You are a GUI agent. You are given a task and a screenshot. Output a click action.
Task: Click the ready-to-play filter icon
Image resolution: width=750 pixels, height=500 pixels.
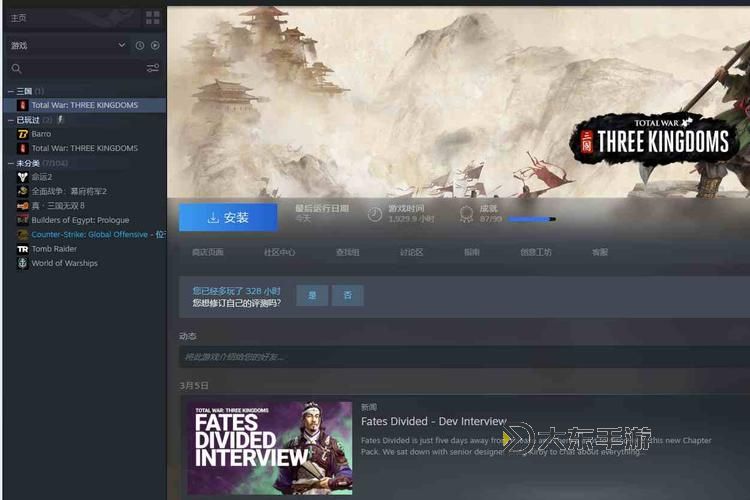(155, 45)
